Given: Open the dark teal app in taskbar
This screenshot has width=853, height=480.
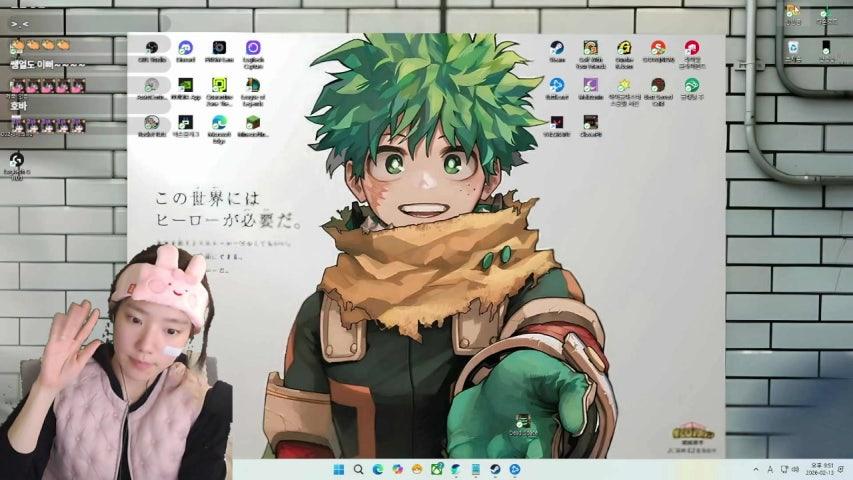Looking at the screenshot, I should [x=456, y=469].
